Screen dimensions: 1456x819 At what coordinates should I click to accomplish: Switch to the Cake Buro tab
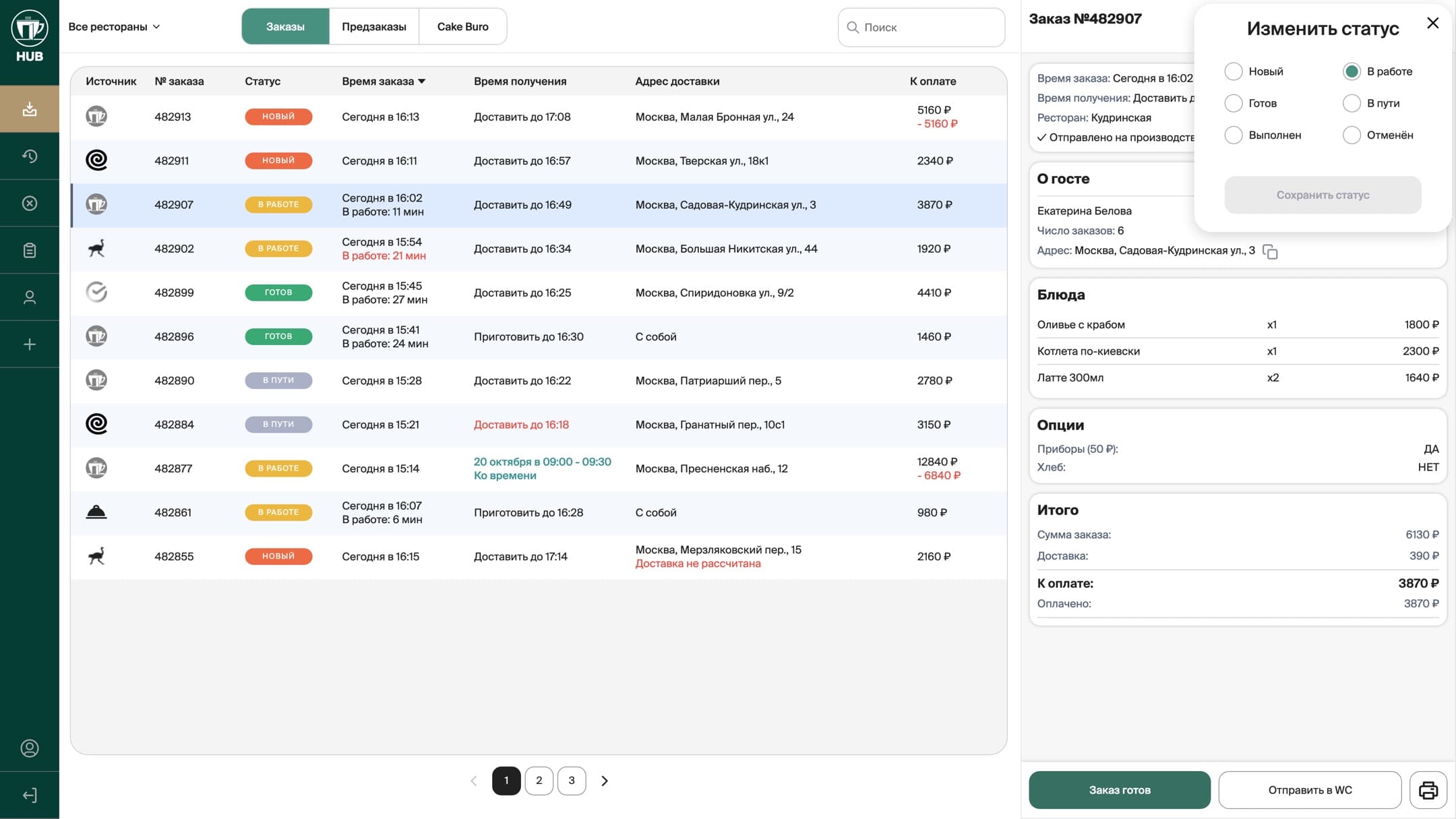click(462, 27)
